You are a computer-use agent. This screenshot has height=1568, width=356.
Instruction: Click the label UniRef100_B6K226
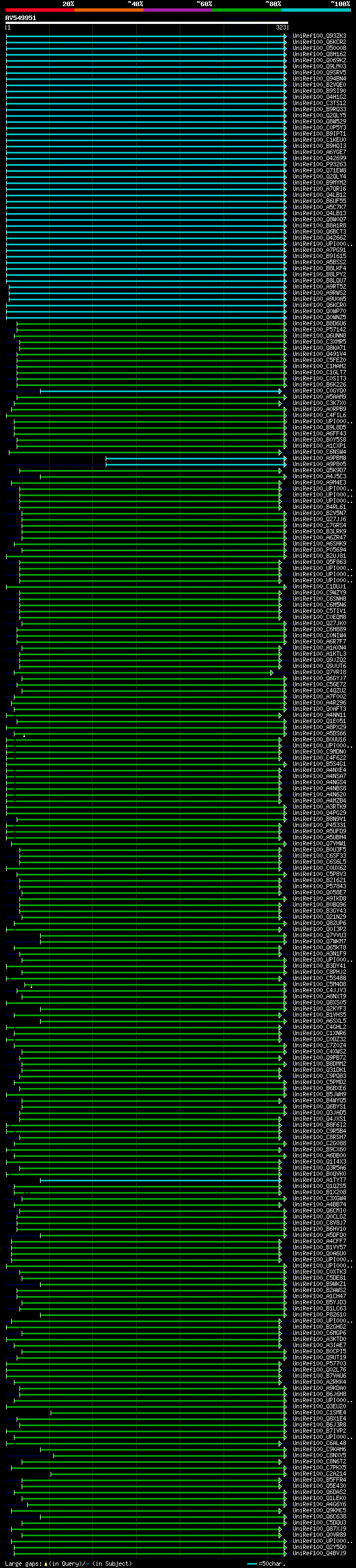(x=319, y=385)
